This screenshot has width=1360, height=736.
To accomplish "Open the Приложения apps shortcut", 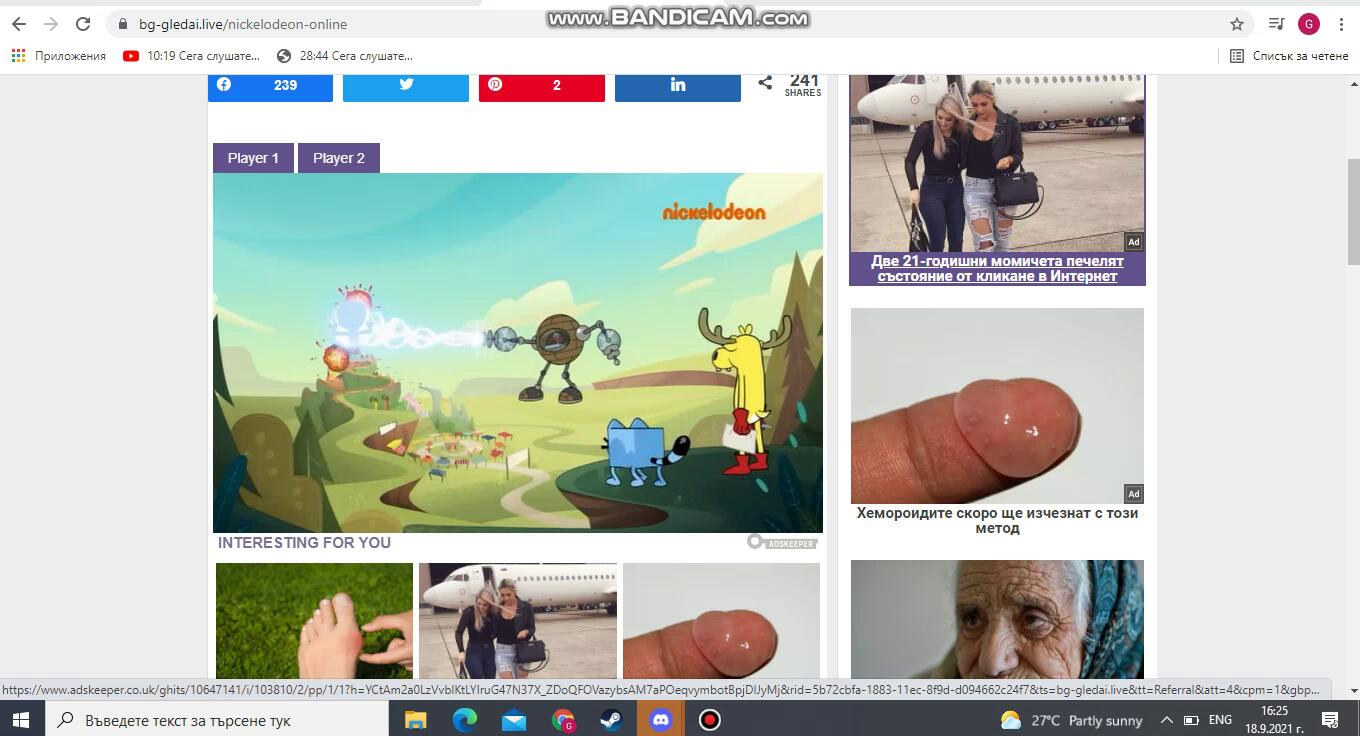I will point(59,56).
